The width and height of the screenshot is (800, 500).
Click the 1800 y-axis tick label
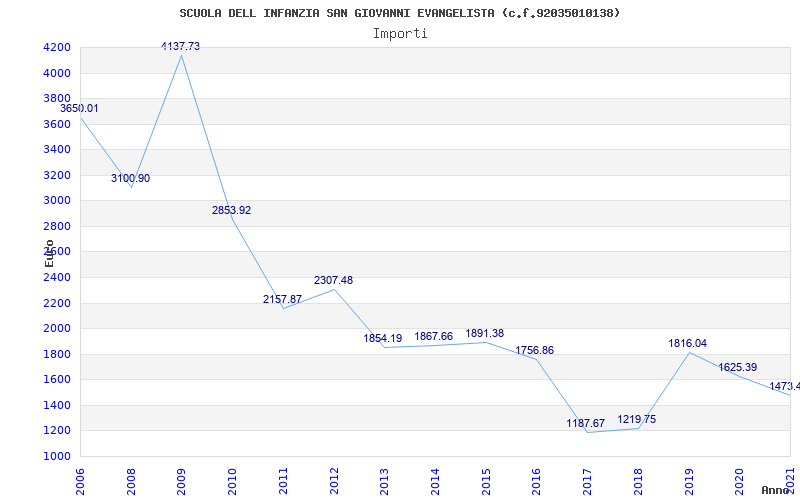click(x=57, y=354)
